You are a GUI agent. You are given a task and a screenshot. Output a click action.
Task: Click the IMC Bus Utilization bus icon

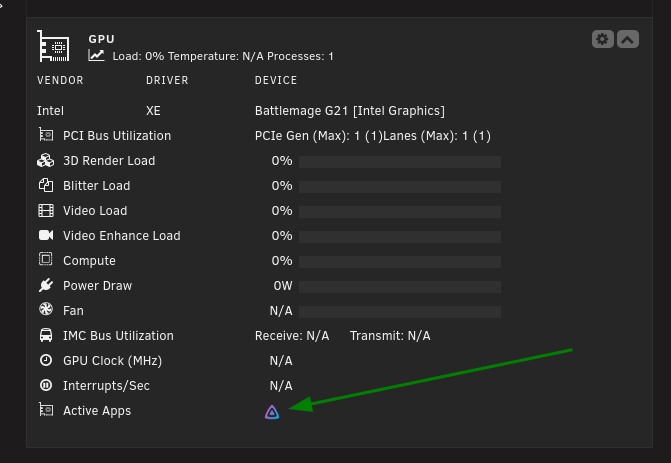[x=46, y=335]
